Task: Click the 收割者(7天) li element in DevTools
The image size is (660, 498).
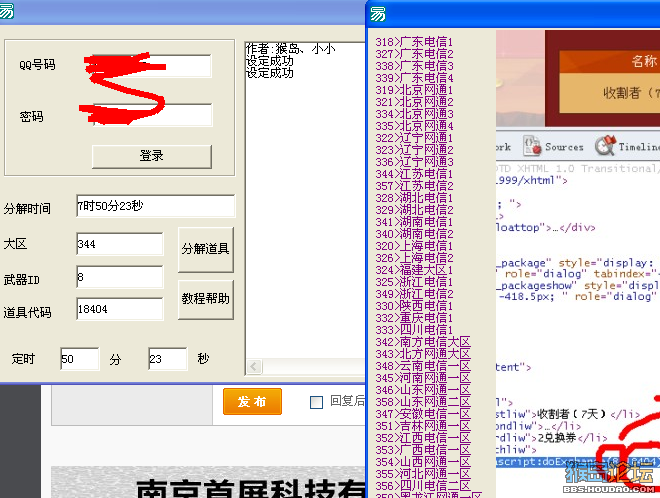Action: coord(568,415)
